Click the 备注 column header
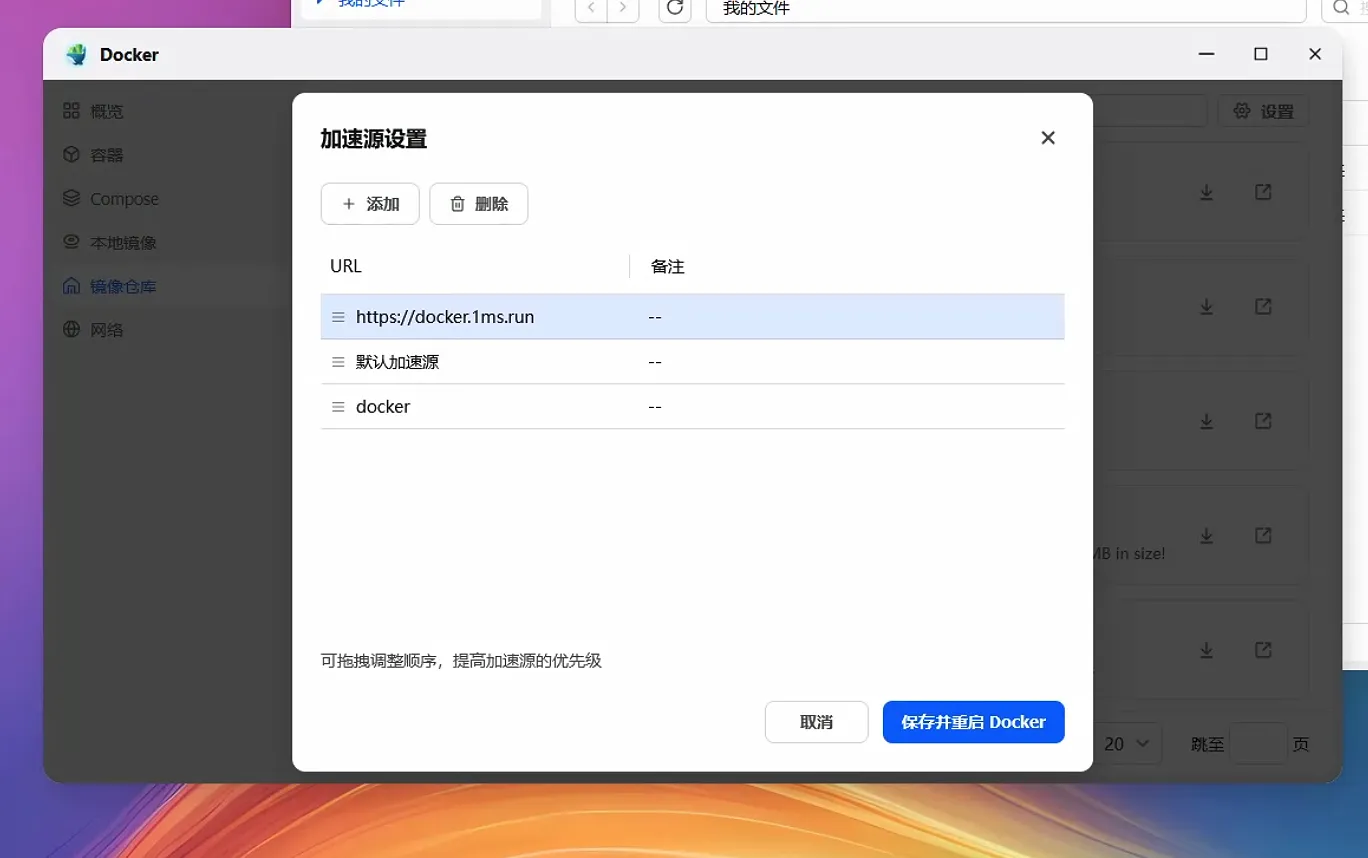The height and width of the screenshot is (858, 1368). click(667, 266)
